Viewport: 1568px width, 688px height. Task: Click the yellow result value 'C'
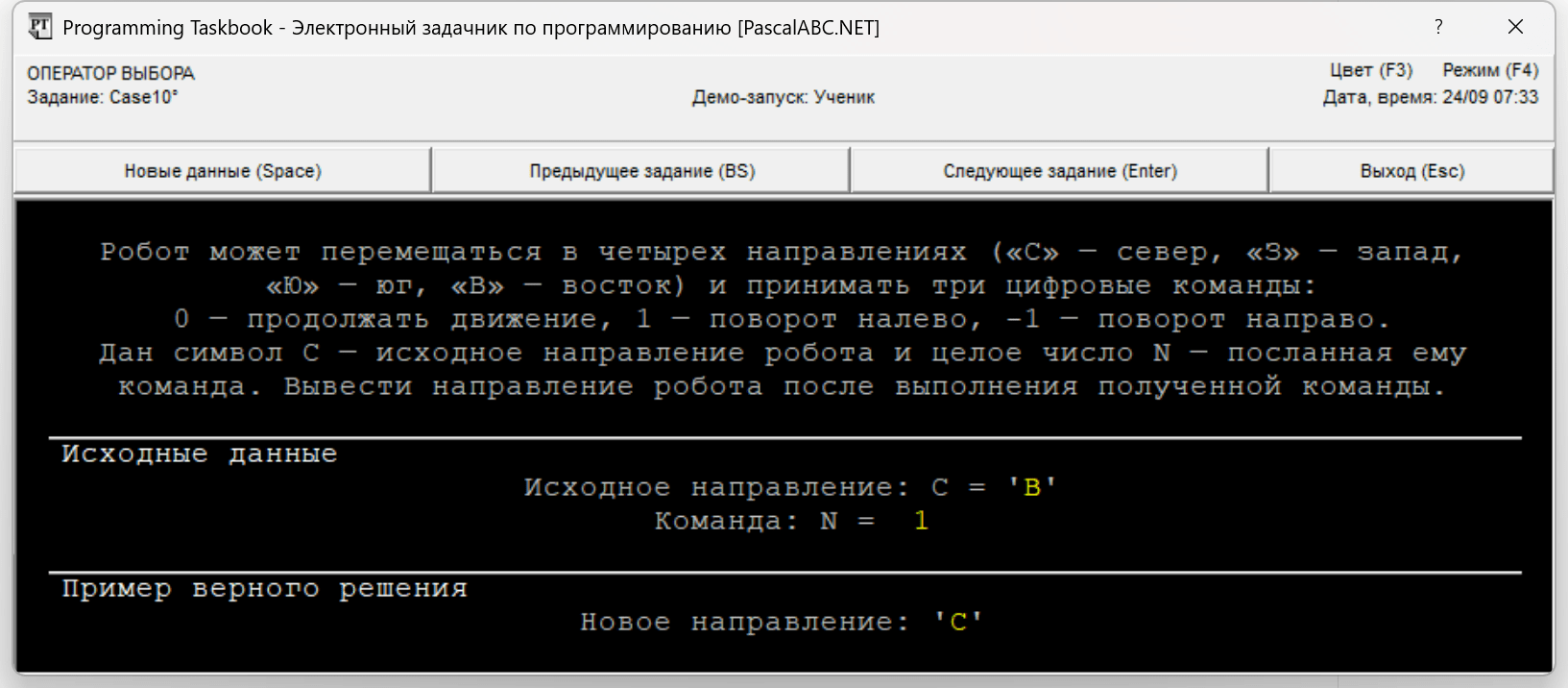coord(958,623)
